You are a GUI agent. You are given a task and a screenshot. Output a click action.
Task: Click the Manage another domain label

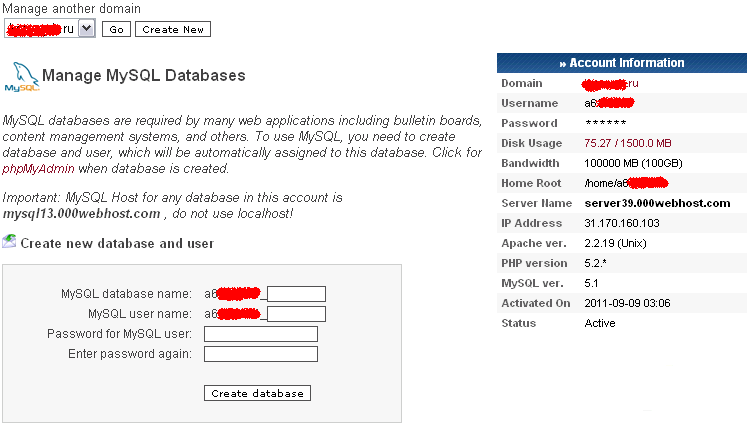point(71,9)
